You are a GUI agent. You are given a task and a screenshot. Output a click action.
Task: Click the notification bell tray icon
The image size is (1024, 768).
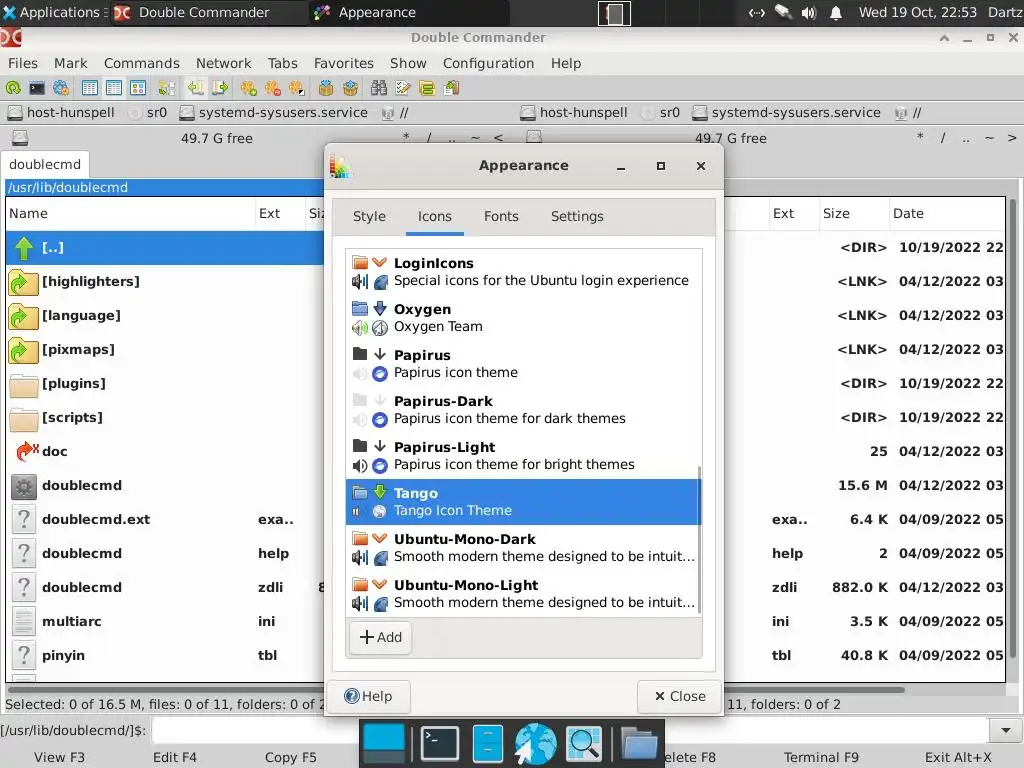pyautogui.click(x=835, y=12)
